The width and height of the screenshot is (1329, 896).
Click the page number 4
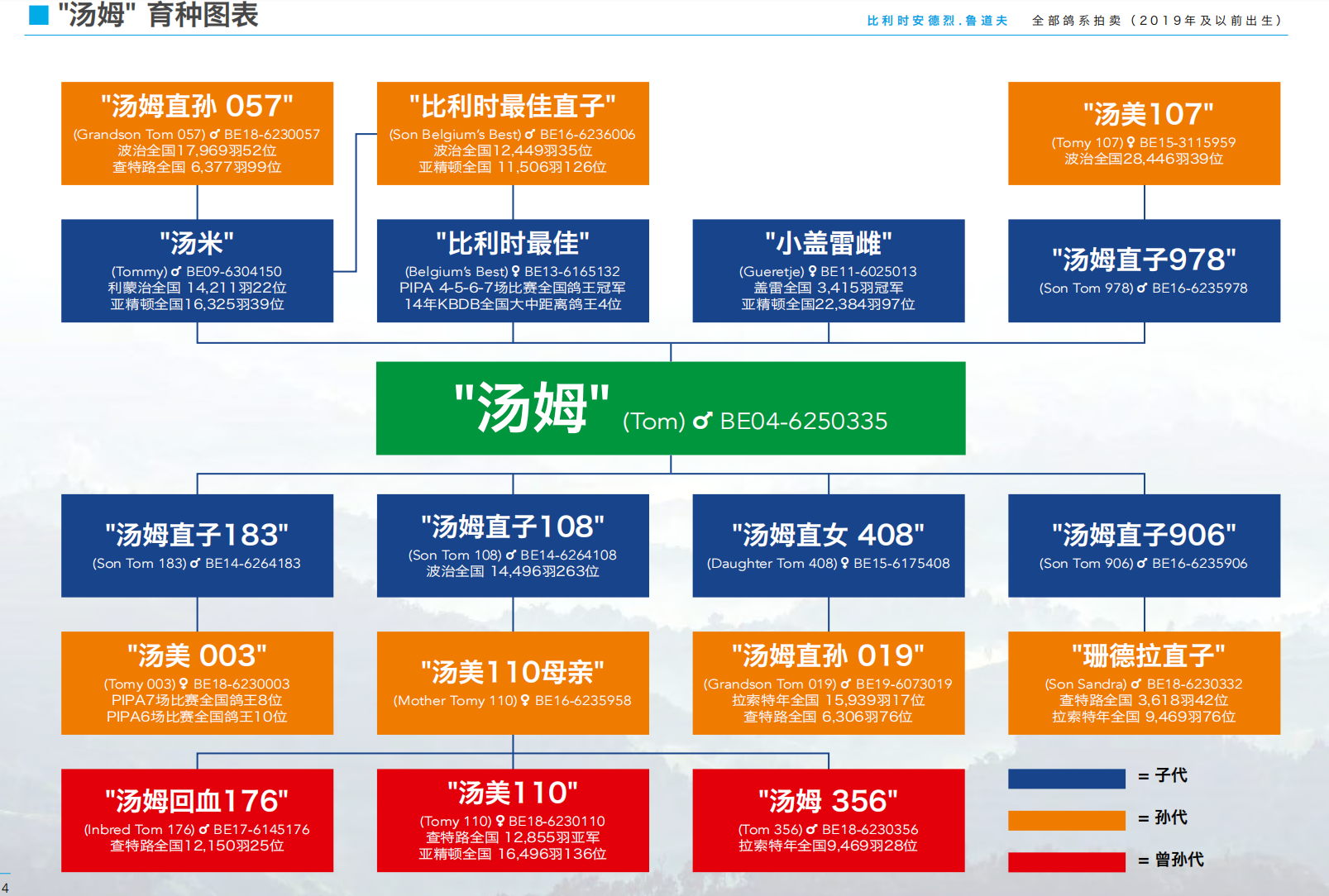(x=5, y=889)
